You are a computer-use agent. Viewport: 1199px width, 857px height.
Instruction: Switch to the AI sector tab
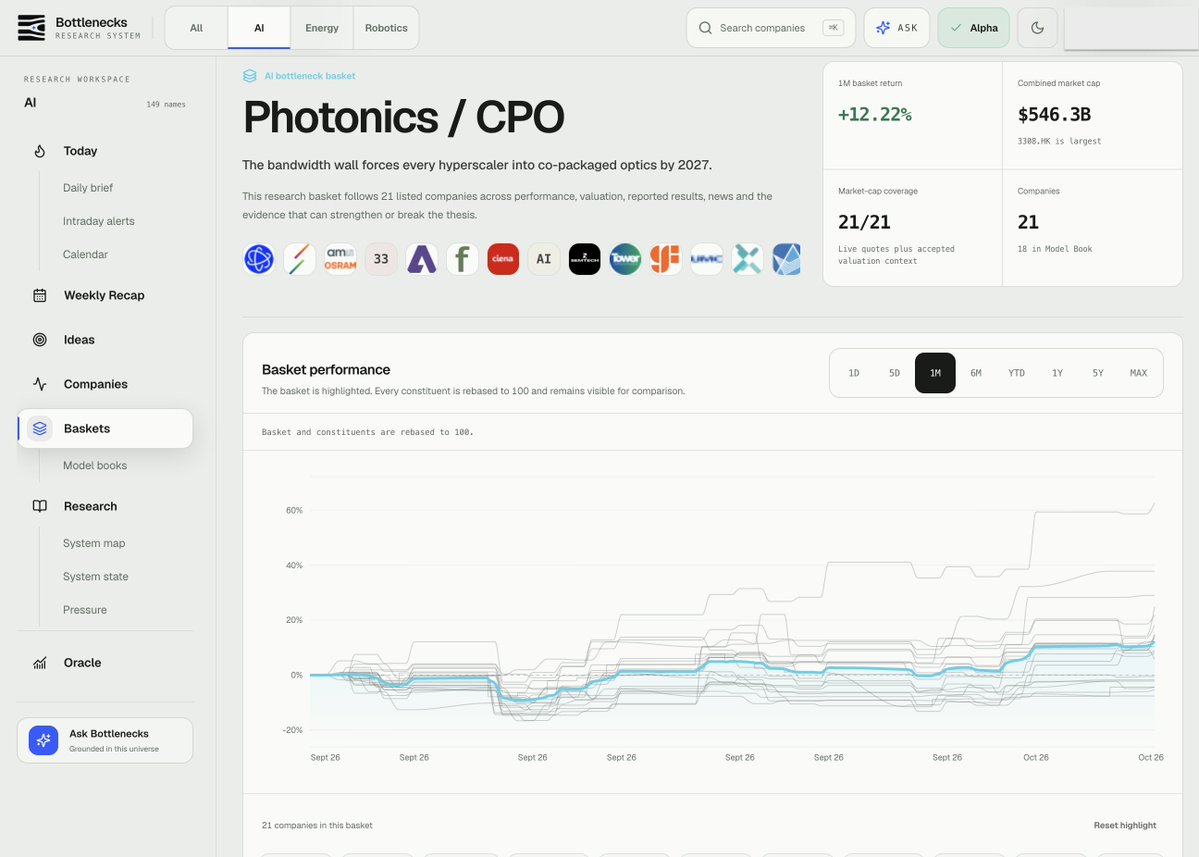(259, 28)
